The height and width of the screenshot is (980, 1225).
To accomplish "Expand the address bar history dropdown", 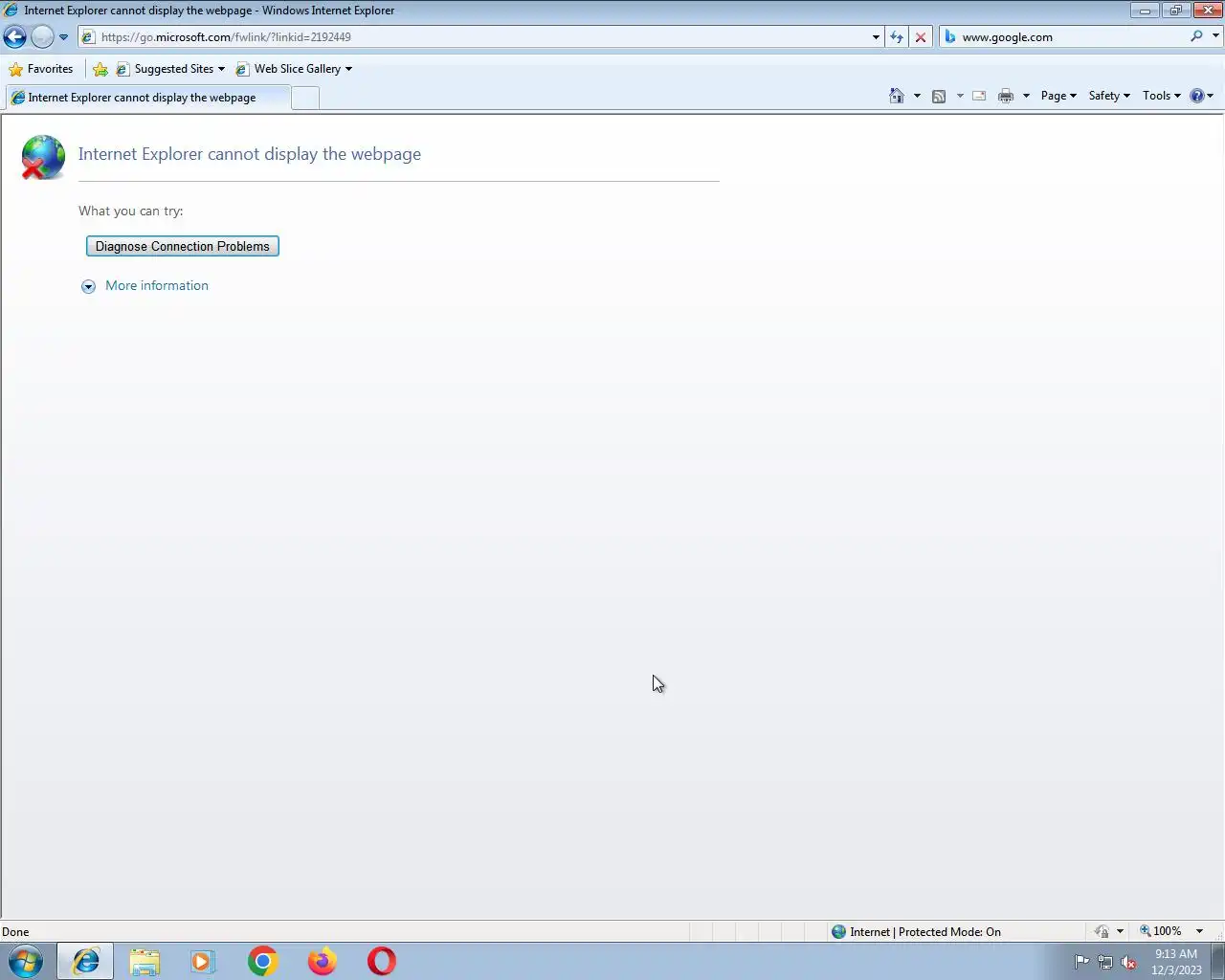I will (x=876, y=37).
